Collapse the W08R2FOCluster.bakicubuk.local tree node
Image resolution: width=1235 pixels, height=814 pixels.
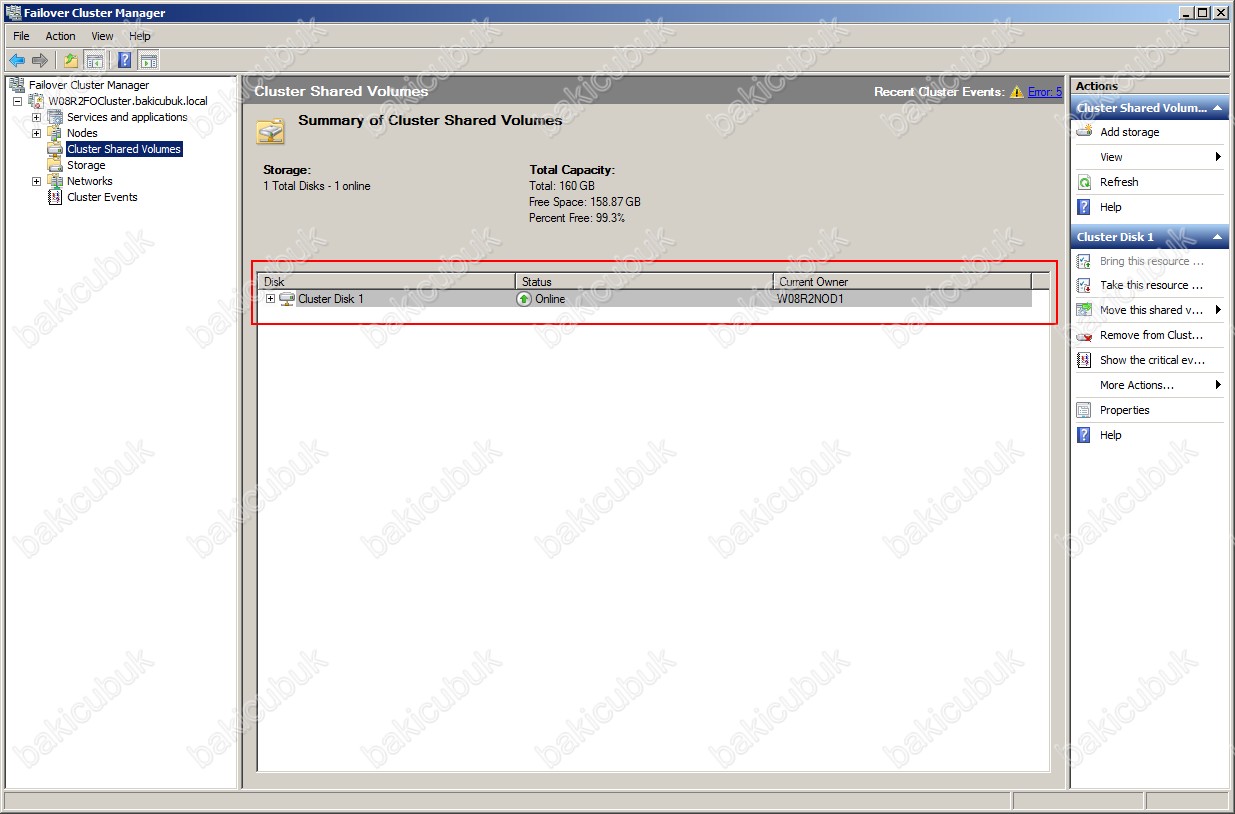(17, 101)
